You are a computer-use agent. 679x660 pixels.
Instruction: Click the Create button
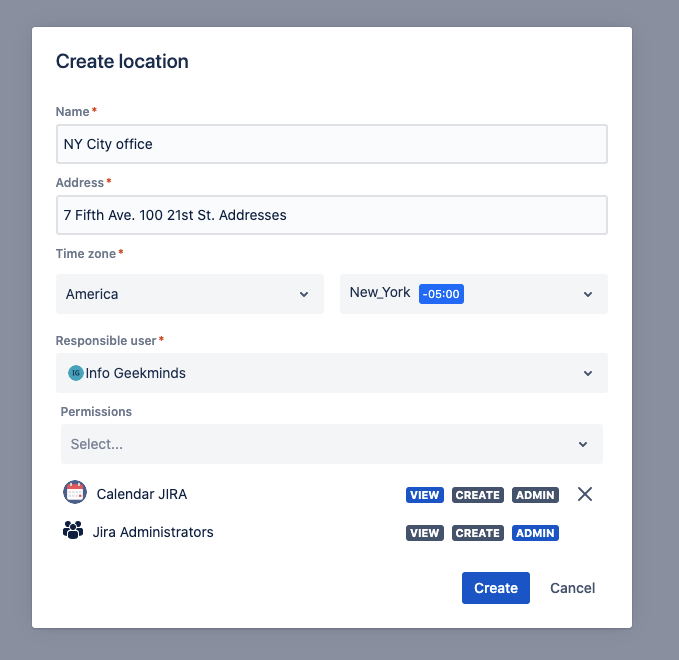pos(495,588)
